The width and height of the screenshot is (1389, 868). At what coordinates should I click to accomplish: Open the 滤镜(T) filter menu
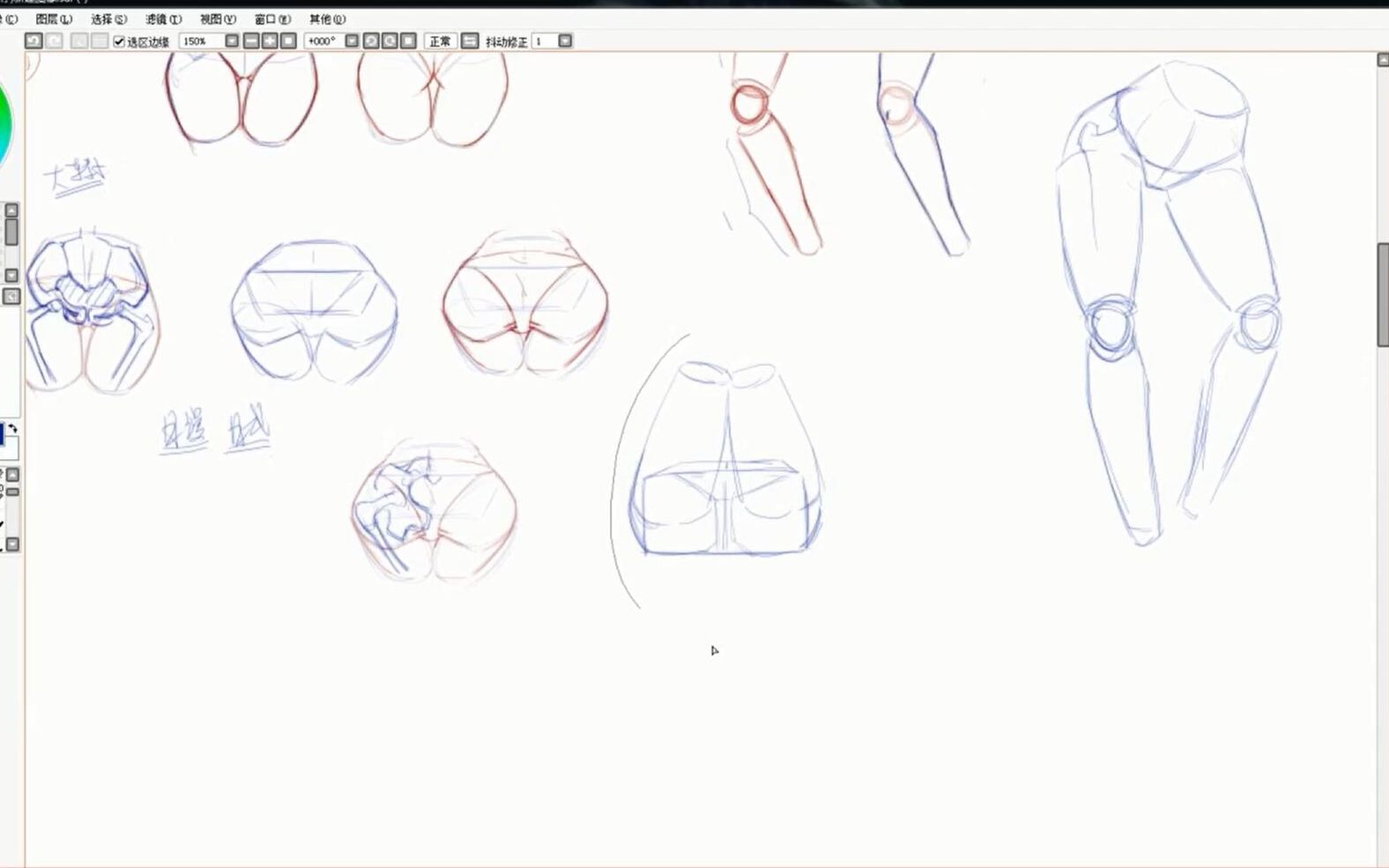(163, 19)
